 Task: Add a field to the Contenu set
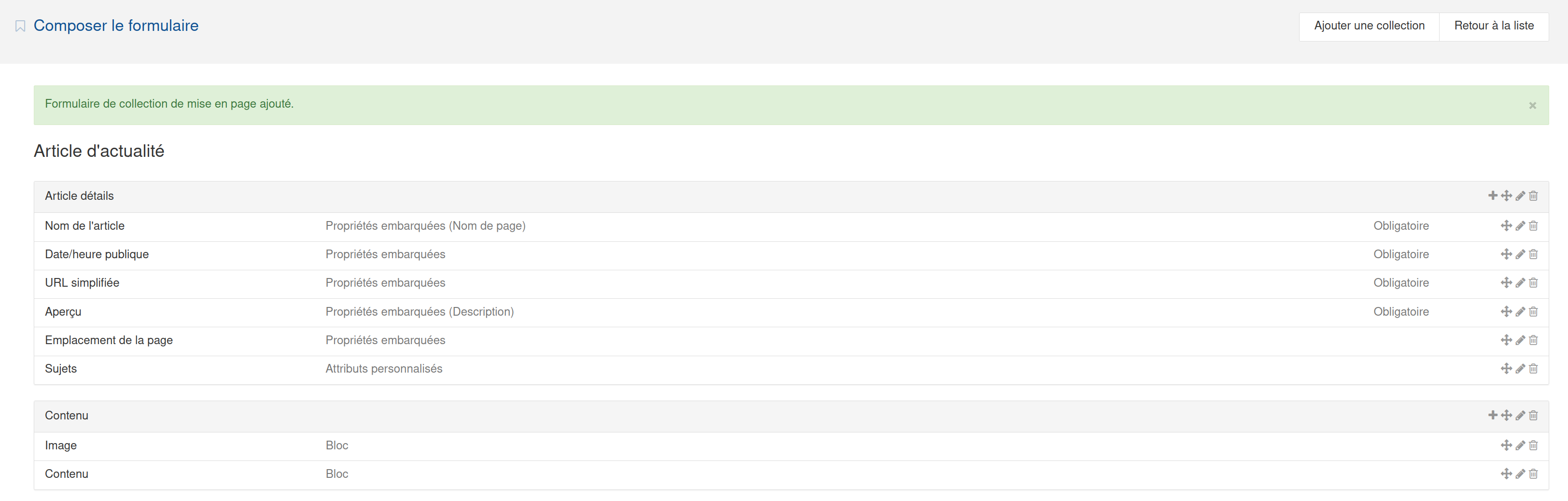tap(1493, 415)
